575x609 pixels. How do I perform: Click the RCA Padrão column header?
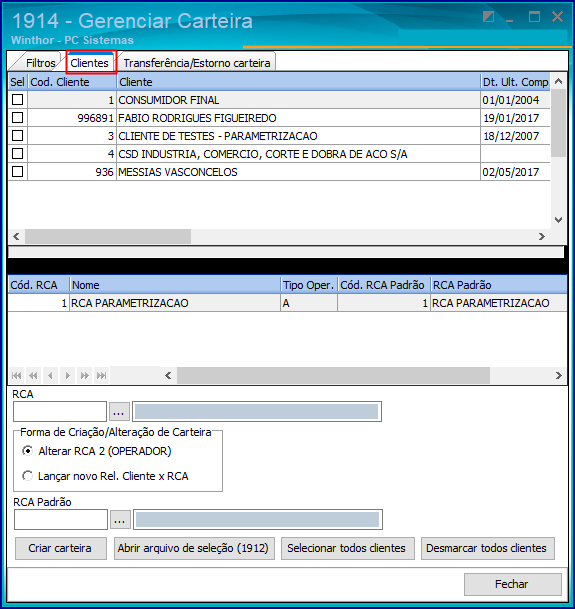[x=499, y=285]
